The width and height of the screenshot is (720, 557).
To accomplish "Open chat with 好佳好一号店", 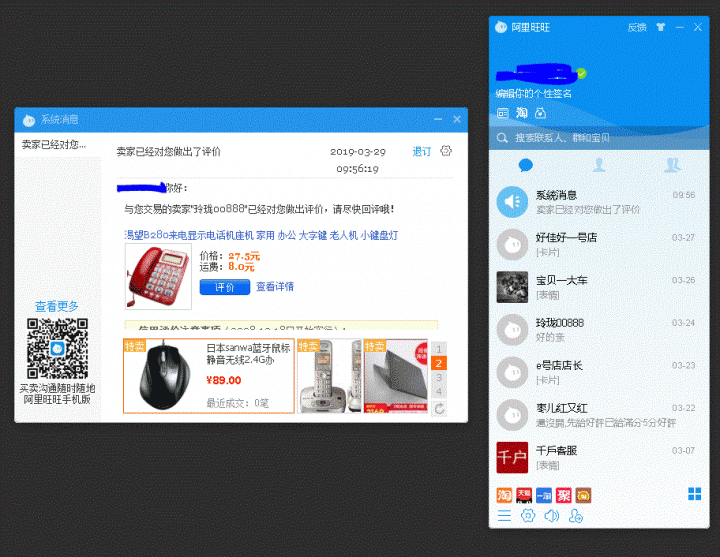I will [x=599, y=245].
